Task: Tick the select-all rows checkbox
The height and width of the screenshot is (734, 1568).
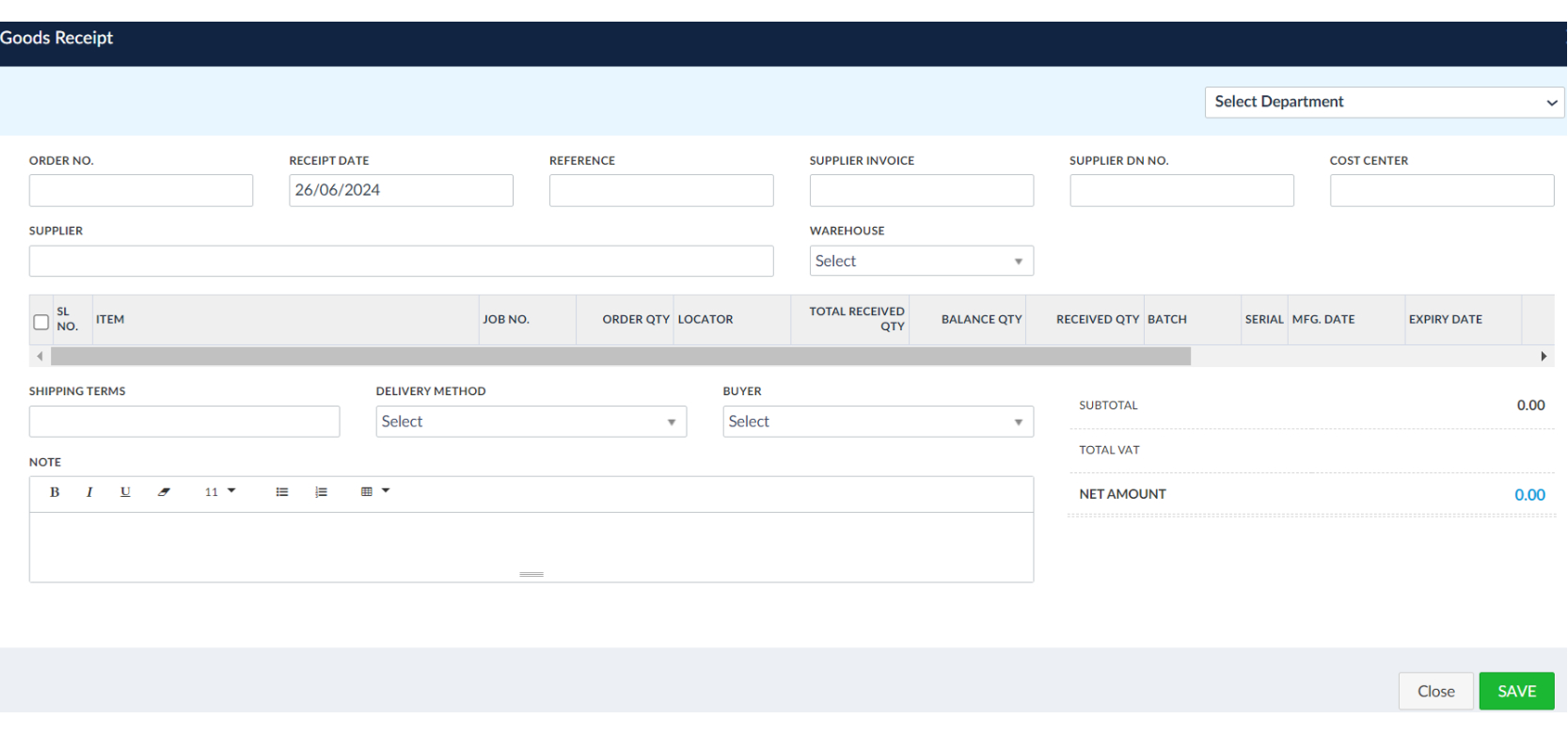Action: (40, 322)
